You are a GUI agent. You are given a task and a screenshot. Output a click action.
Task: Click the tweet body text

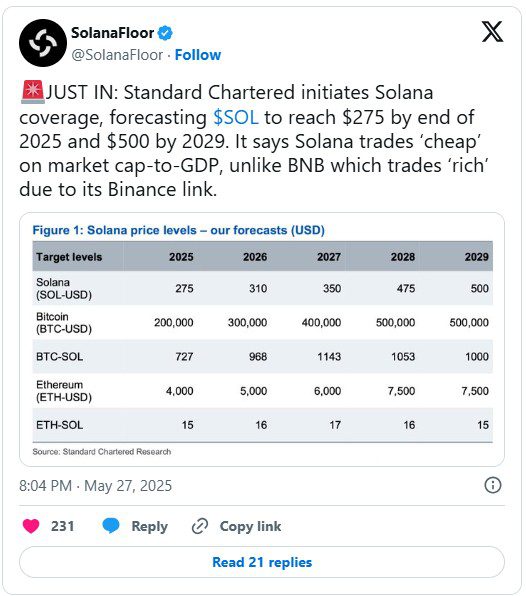(x=253, y=141)
